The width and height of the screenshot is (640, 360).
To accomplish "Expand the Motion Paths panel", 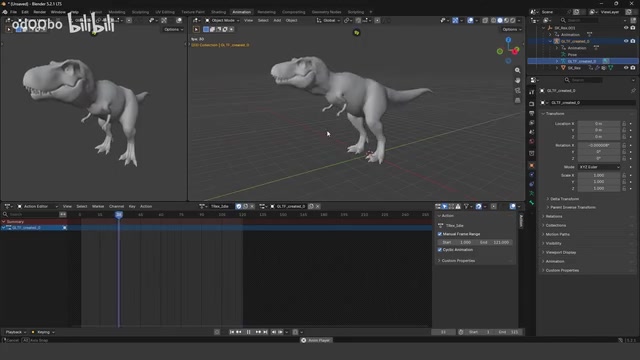I will tap(557, 234).
